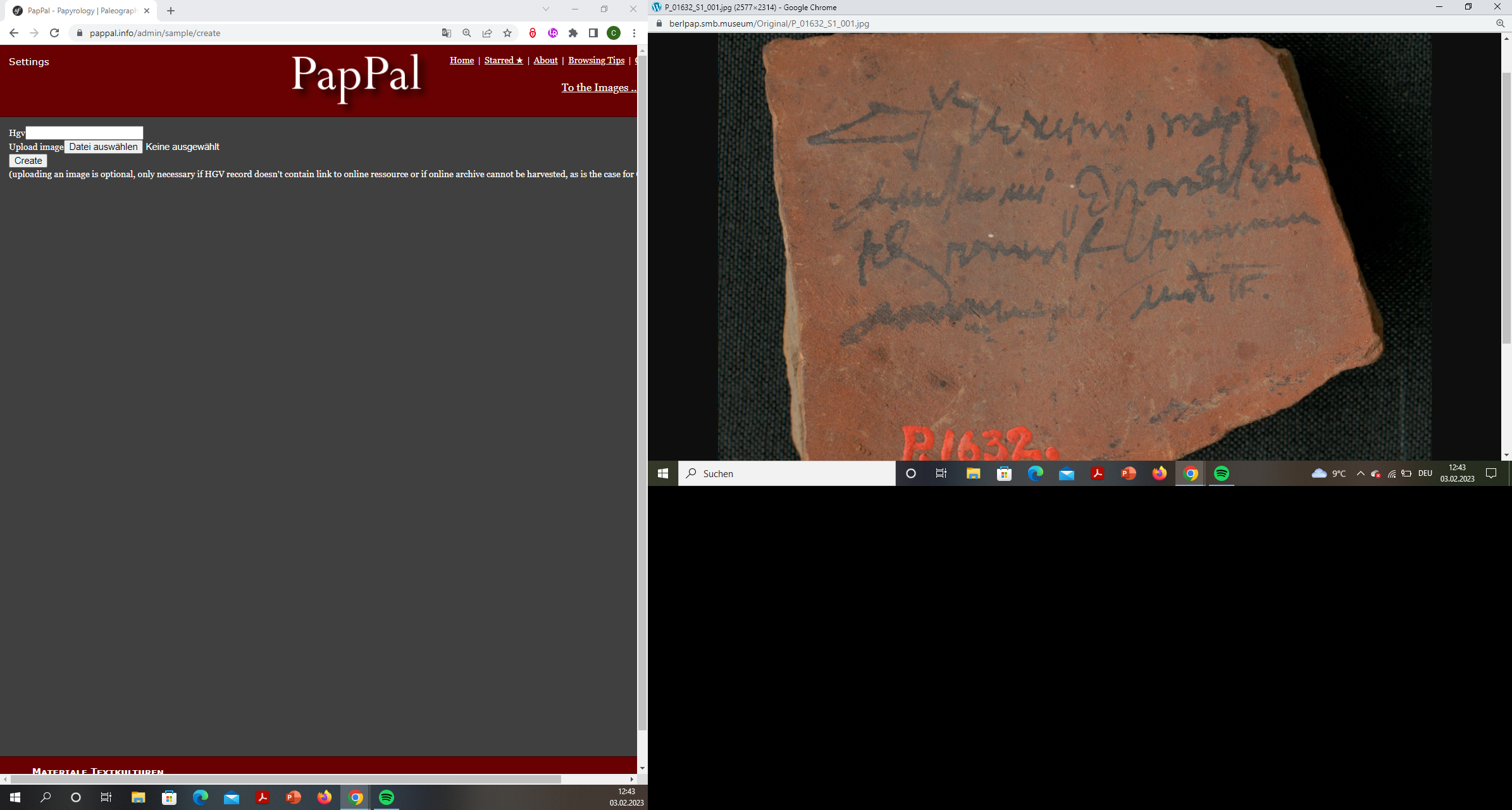Image resolution: width=1512 pixels, height=810 pixels.
Task: Open notification center icon in upper taskbar
Action: coord(1491,473)
